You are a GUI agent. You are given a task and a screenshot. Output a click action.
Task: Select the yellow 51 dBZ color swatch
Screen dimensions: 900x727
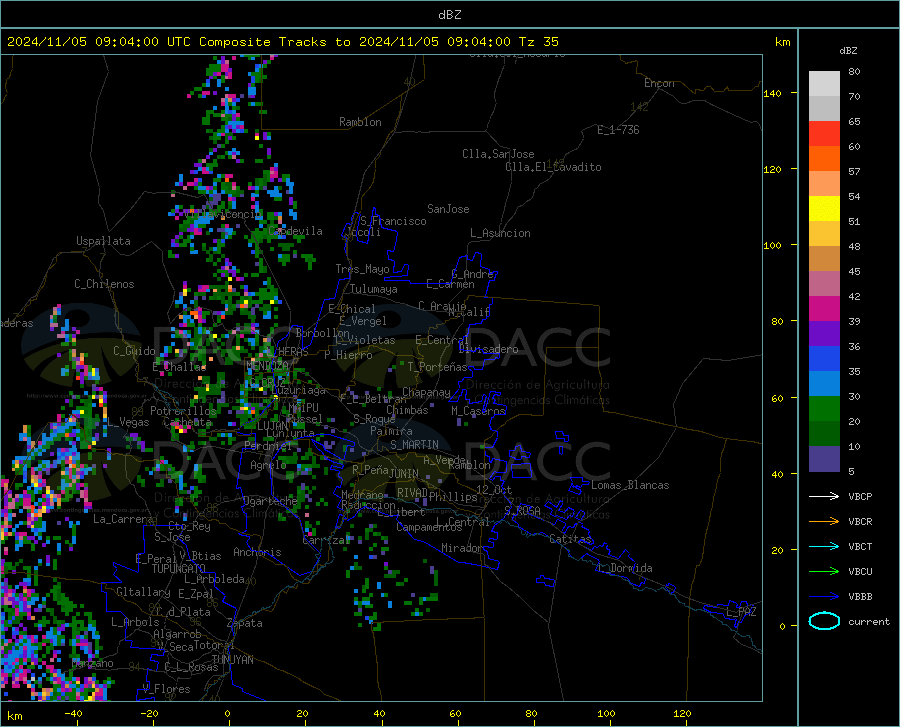point(824,209)
